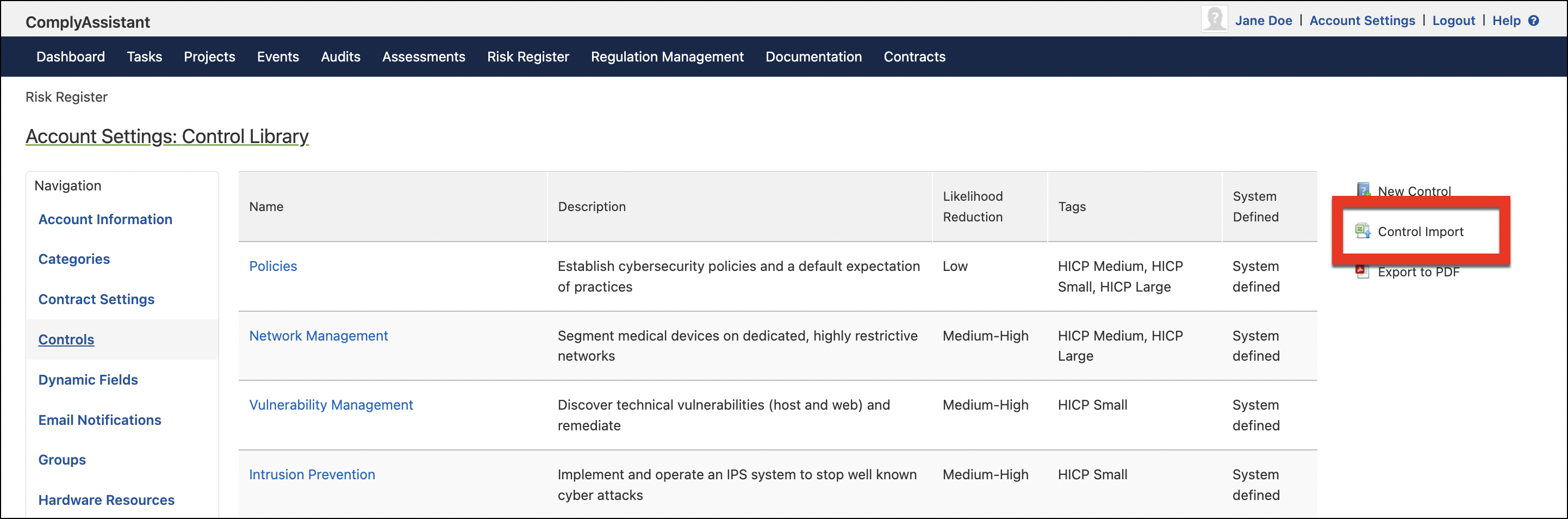Click Network Management tags 'HICP Medium, HICP Large'
Screen dimensions: 1568x519
[1120, 346]
